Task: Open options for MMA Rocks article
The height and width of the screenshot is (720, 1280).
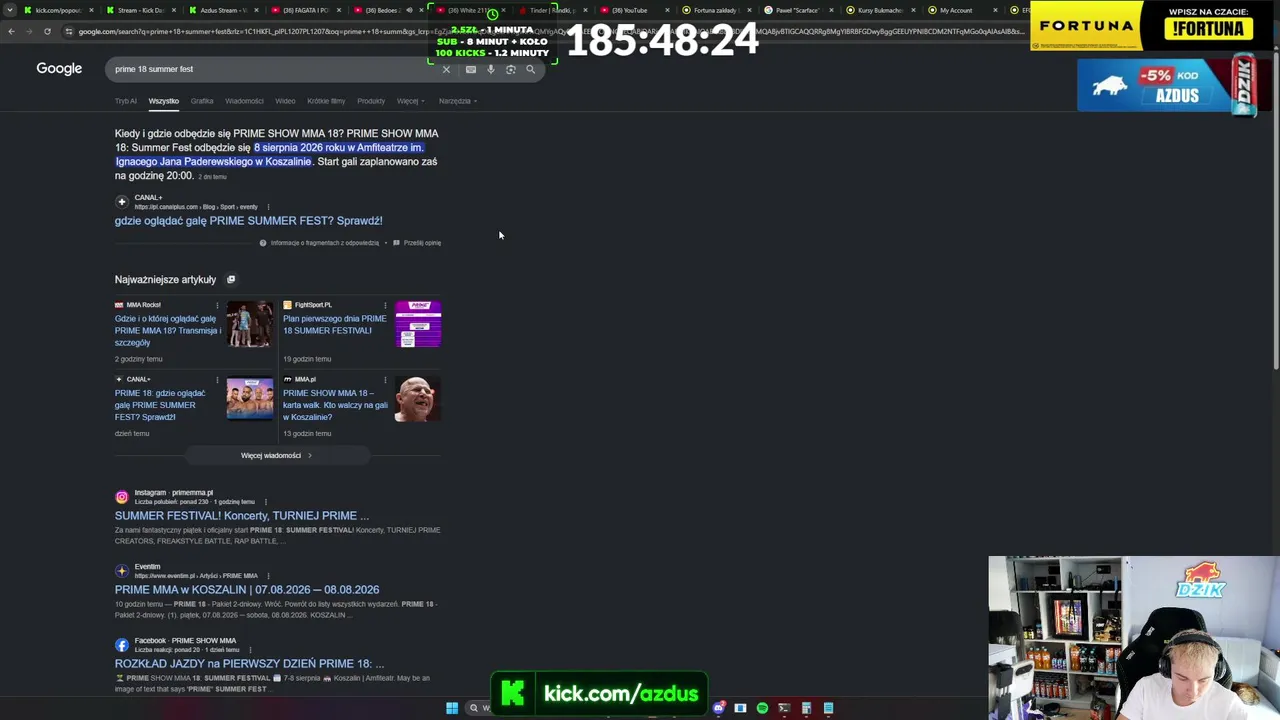Action: click(217, 305)
